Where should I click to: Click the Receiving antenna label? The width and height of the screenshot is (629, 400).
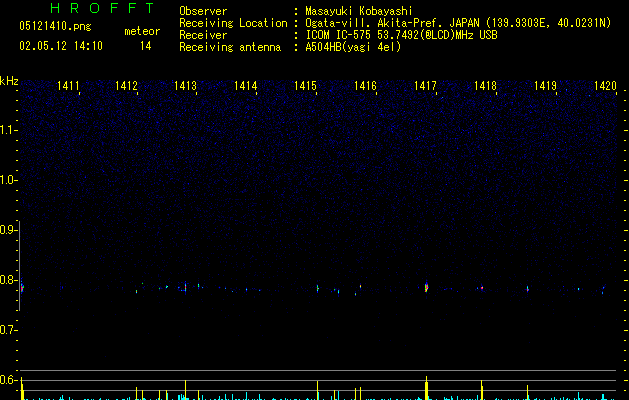230,47
